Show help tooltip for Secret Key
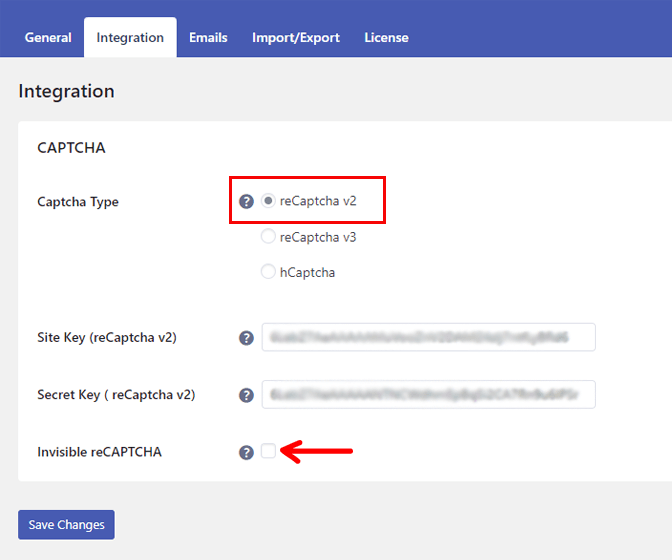The image size is (672, 560). [x=246, y=395]
